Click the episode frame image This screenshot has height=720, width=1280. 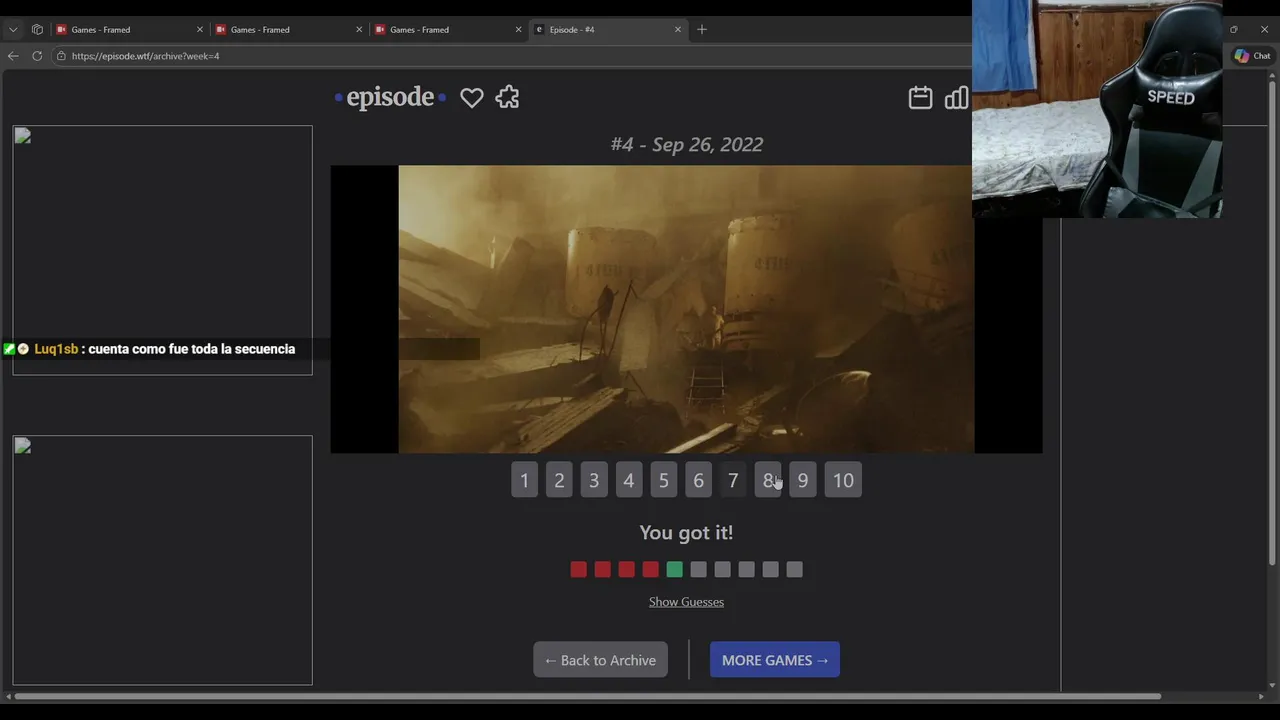click(x=686, y=309)
